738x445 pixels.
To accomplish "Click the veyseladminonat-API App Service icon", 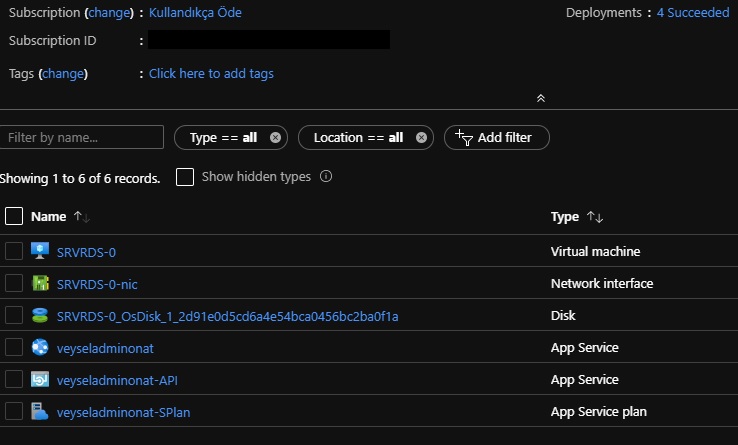I will pos(40,379).
